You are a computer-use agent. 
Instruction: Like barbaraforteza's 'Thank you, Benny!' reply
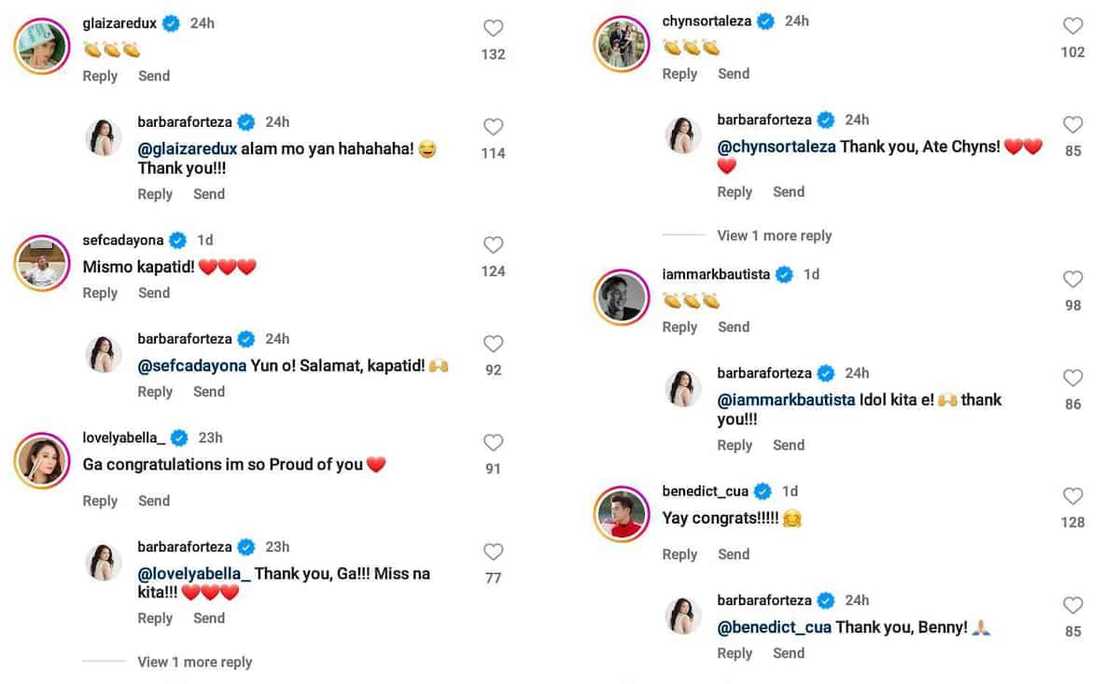tap(1073, 605)
